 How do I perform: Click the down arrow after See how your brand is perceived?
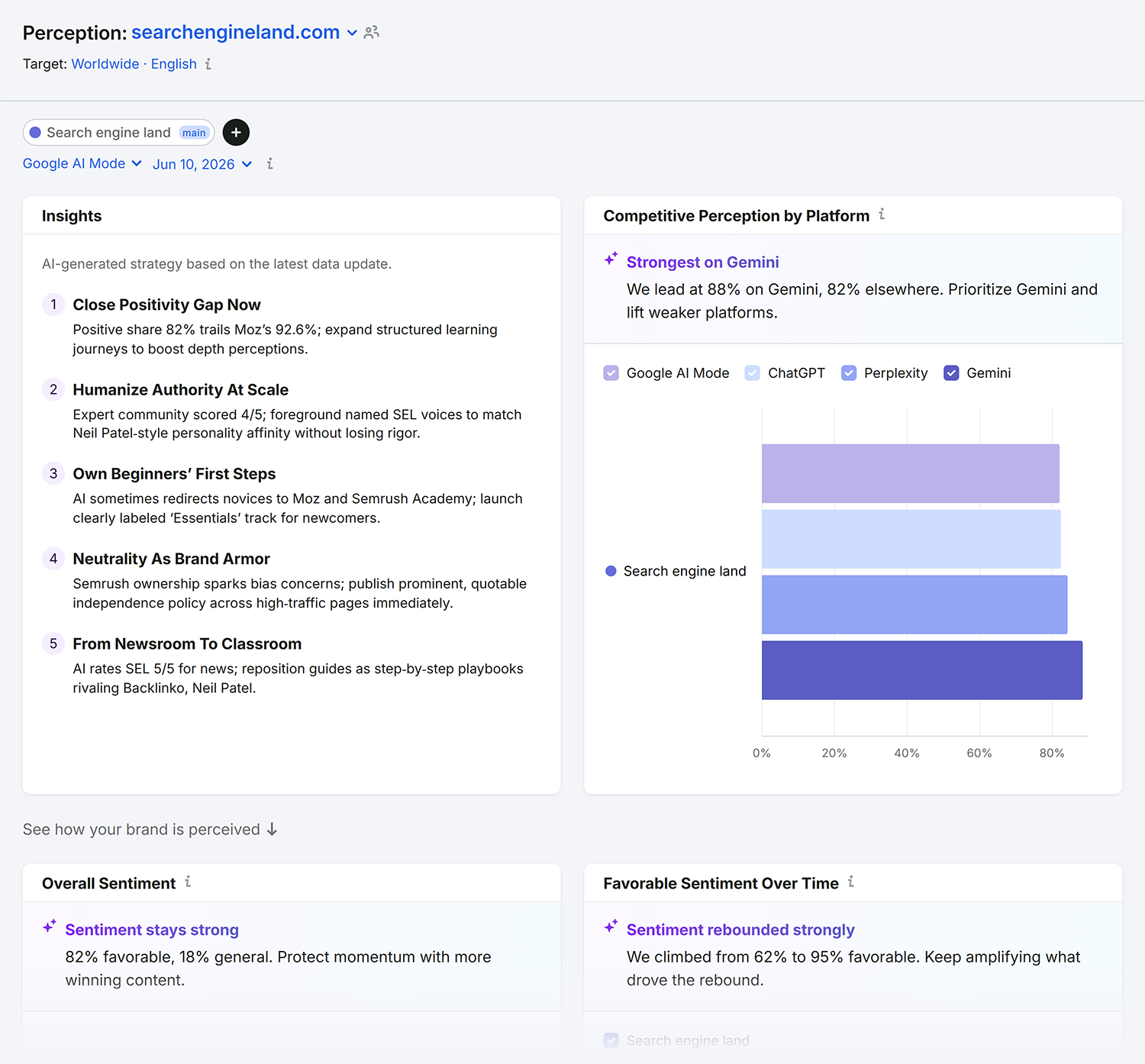point(272,830)
